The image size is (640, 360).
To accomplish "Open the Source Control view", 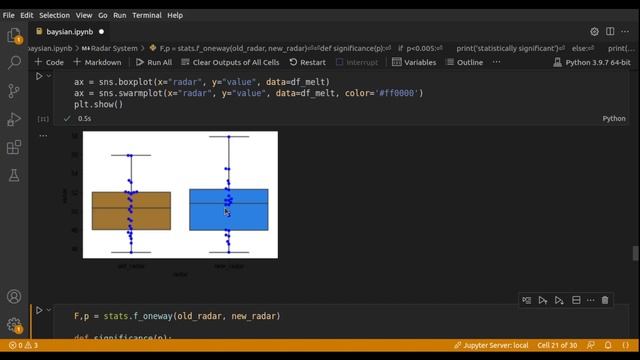I will (x=14, y=91).
